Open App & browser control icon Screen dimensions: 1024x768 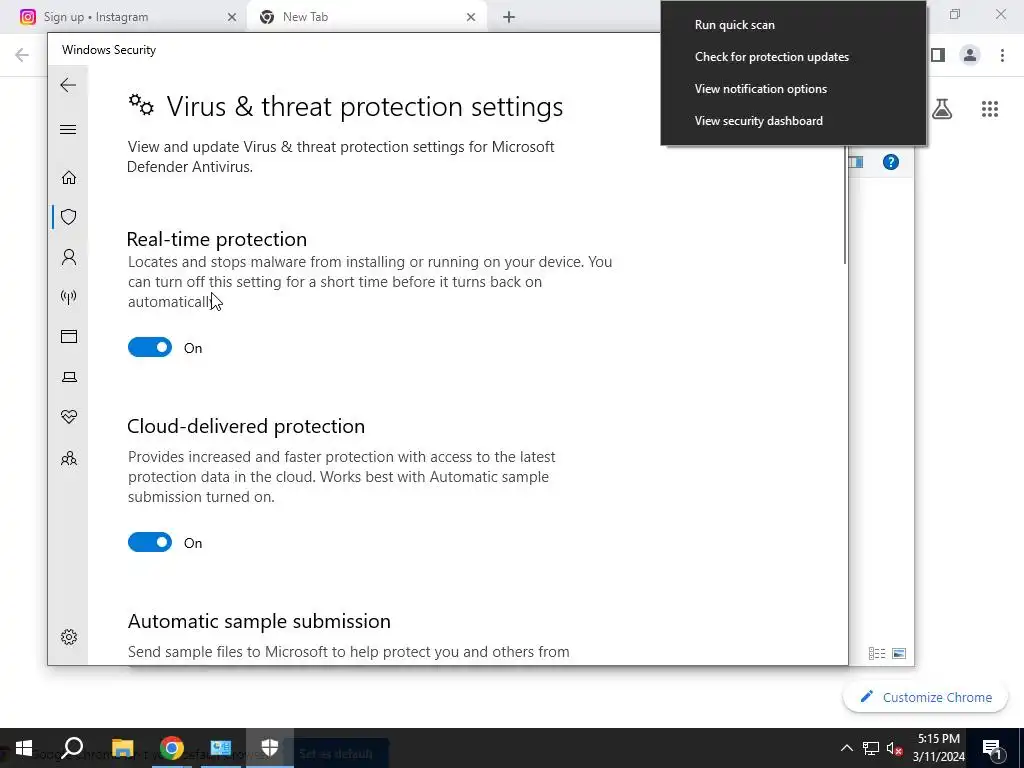click(x=69, y=336)
